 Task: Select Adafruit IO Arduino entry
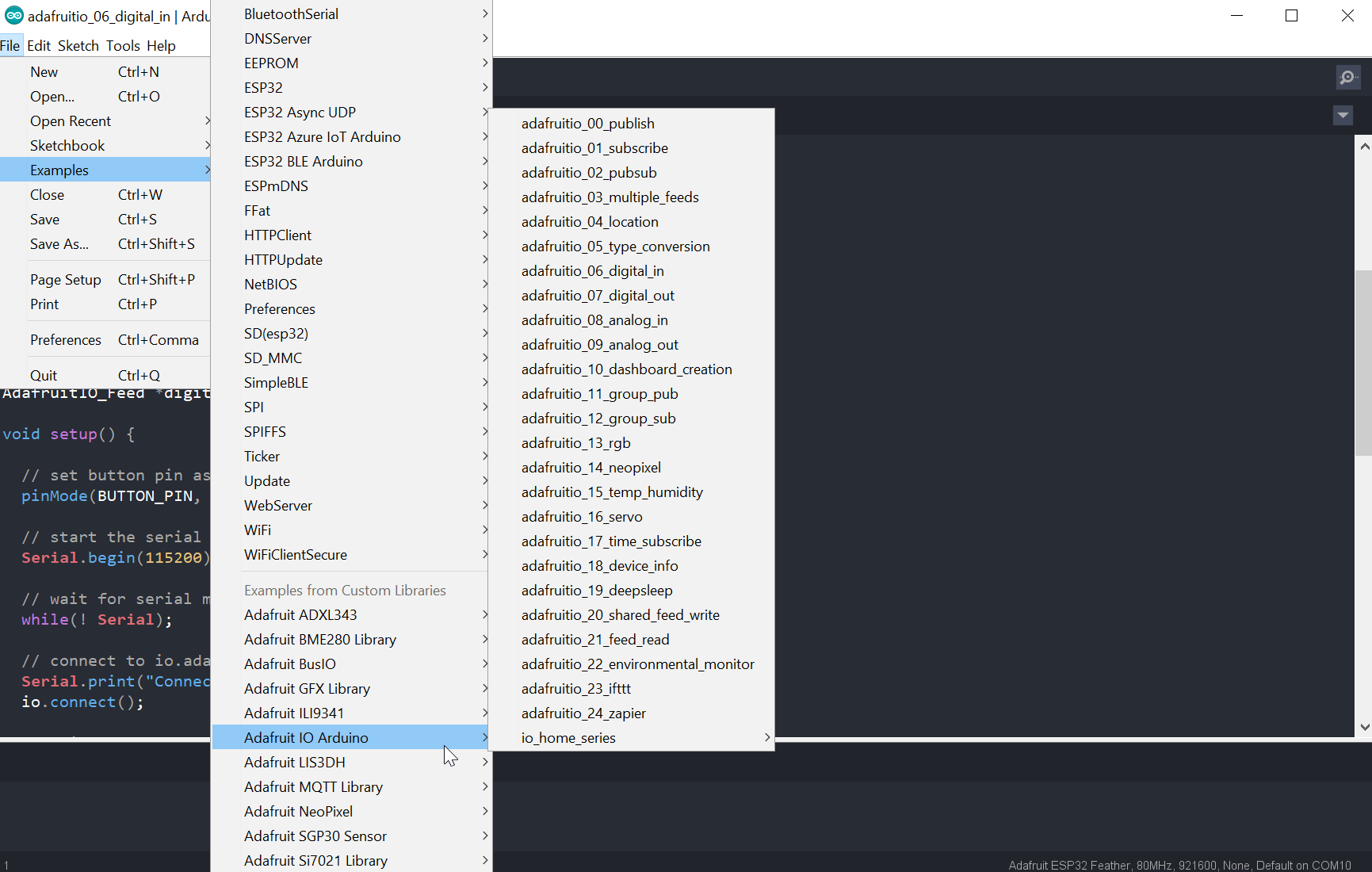(x=352, y=738)
